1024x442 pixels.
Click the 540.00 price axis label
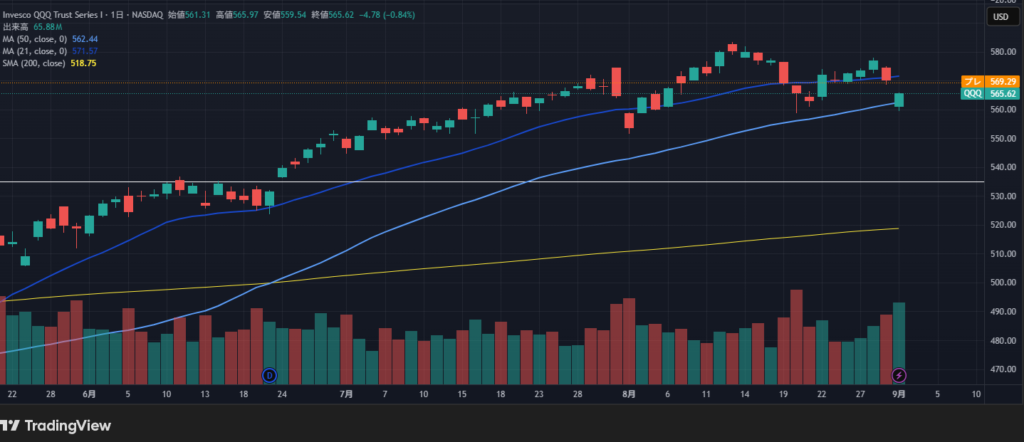pos(1003,167)
